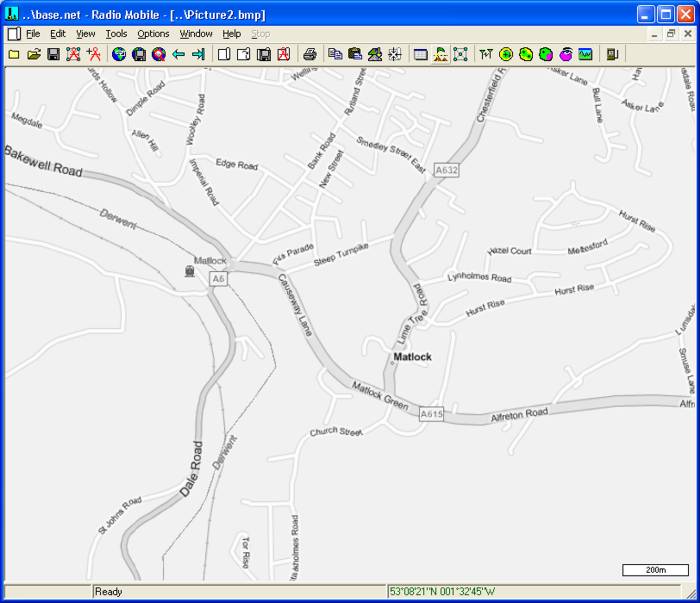Click the Lime Tree Road label

[x=412, y=314]
